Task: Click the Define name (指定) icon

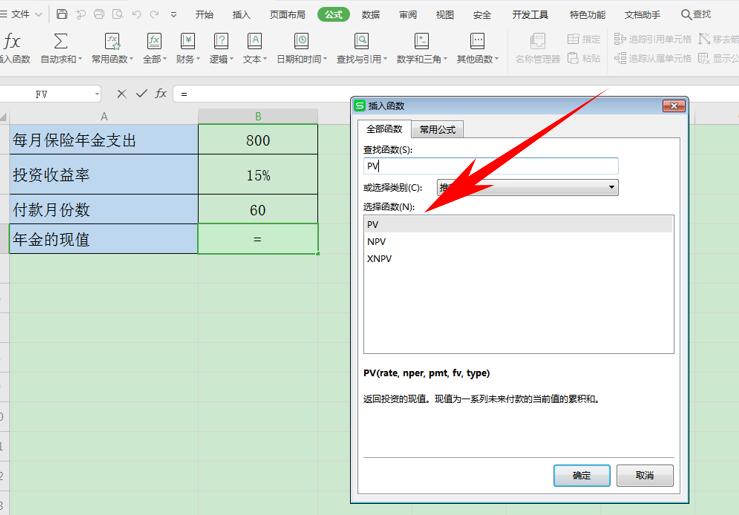Action: pyautogui.click(x=573, y=39)
